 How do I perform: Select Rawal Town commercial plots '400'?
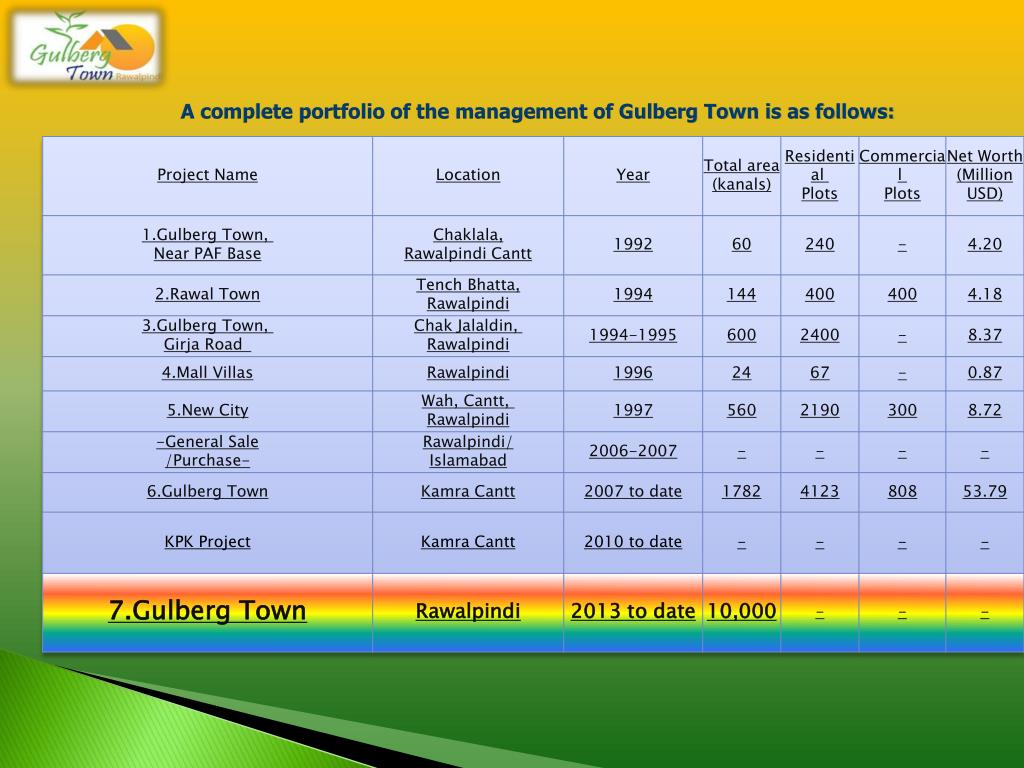point(902,295)
